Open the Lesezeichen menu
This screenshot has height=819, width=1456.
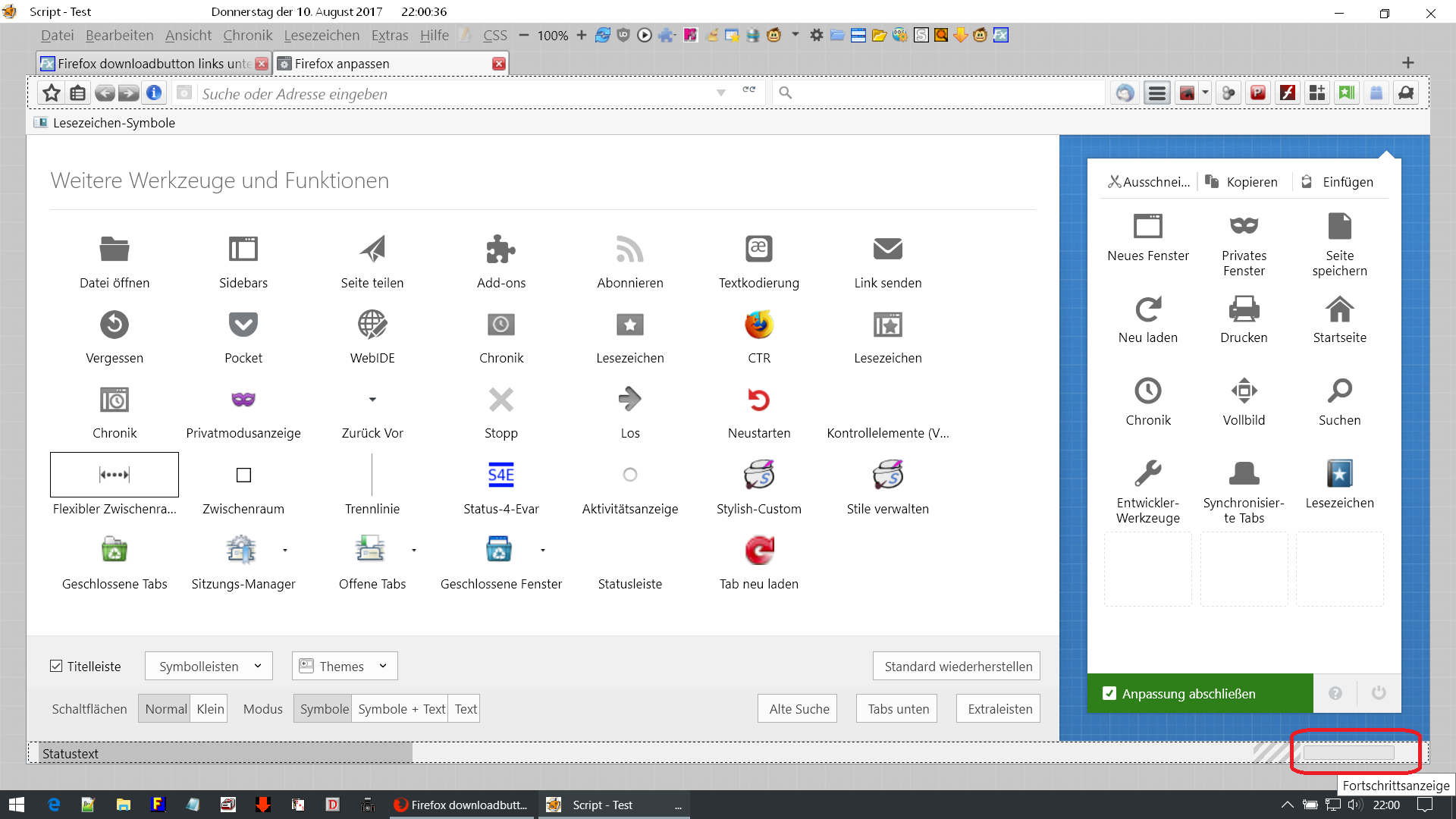click(x=322, y=36)
